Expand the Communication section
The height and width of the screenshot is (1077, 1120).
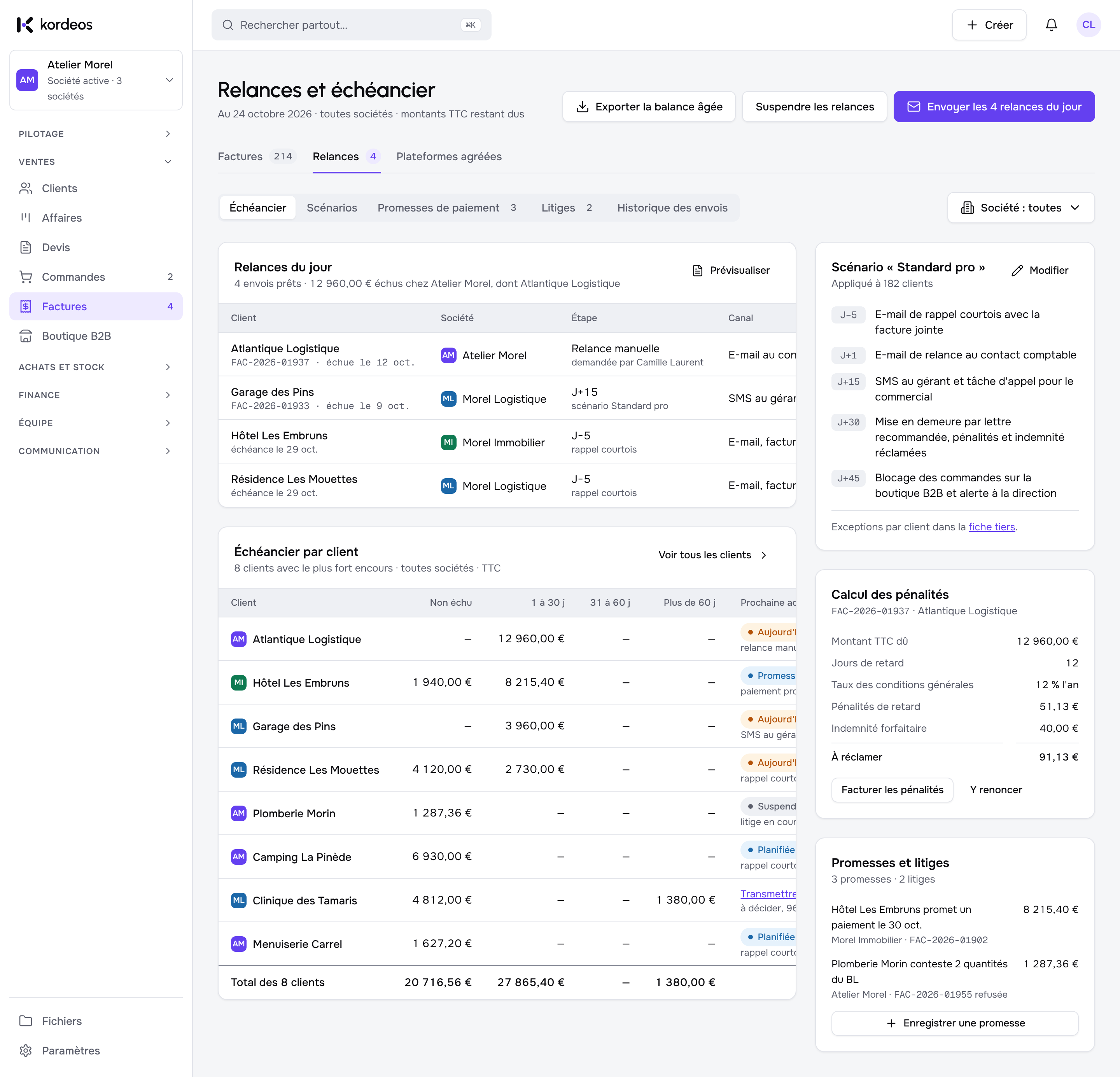coord(96,451)
